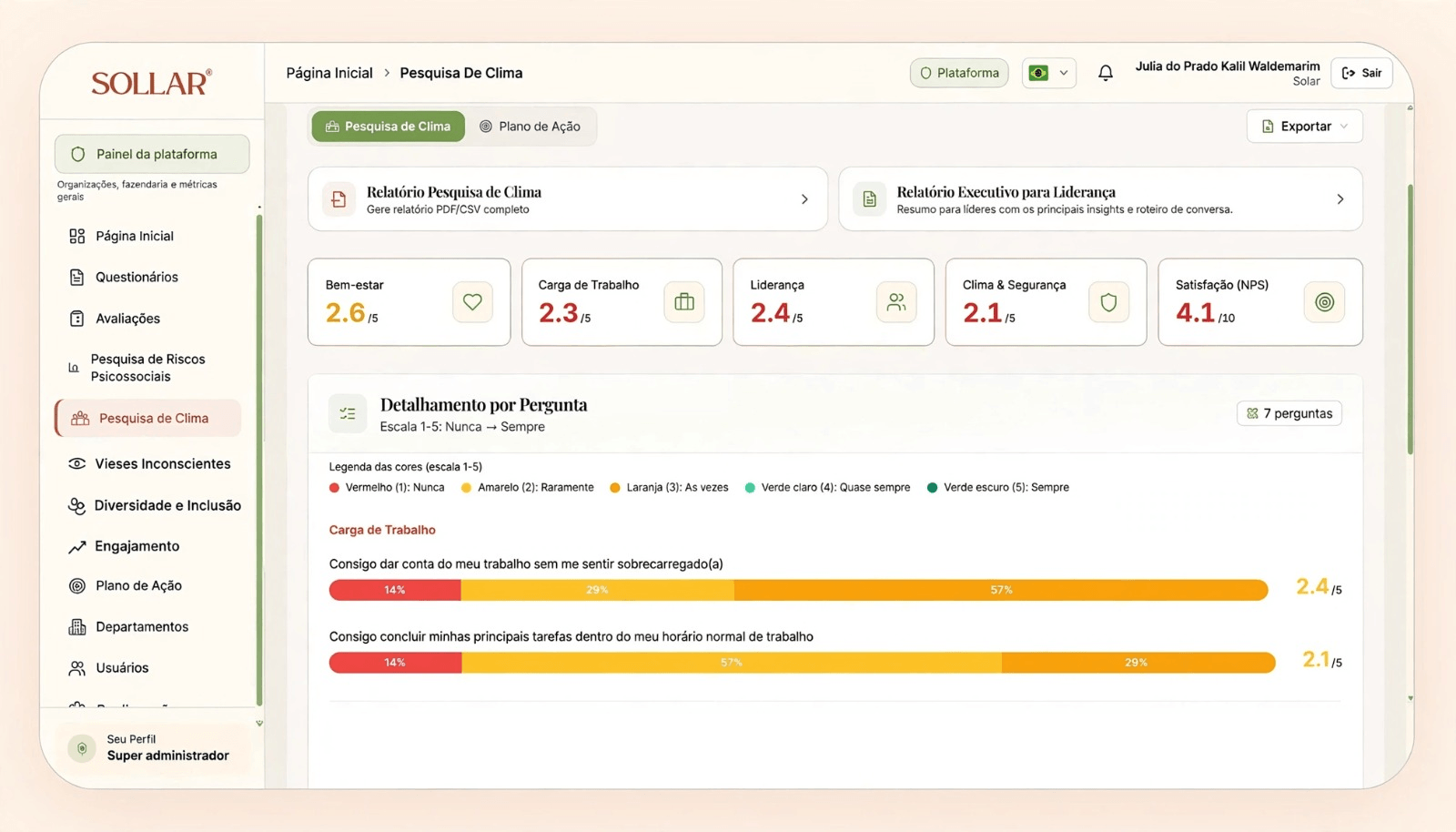
Task: Switch to Pesquisa de Clima tab
Action: (x=389, y=127)
